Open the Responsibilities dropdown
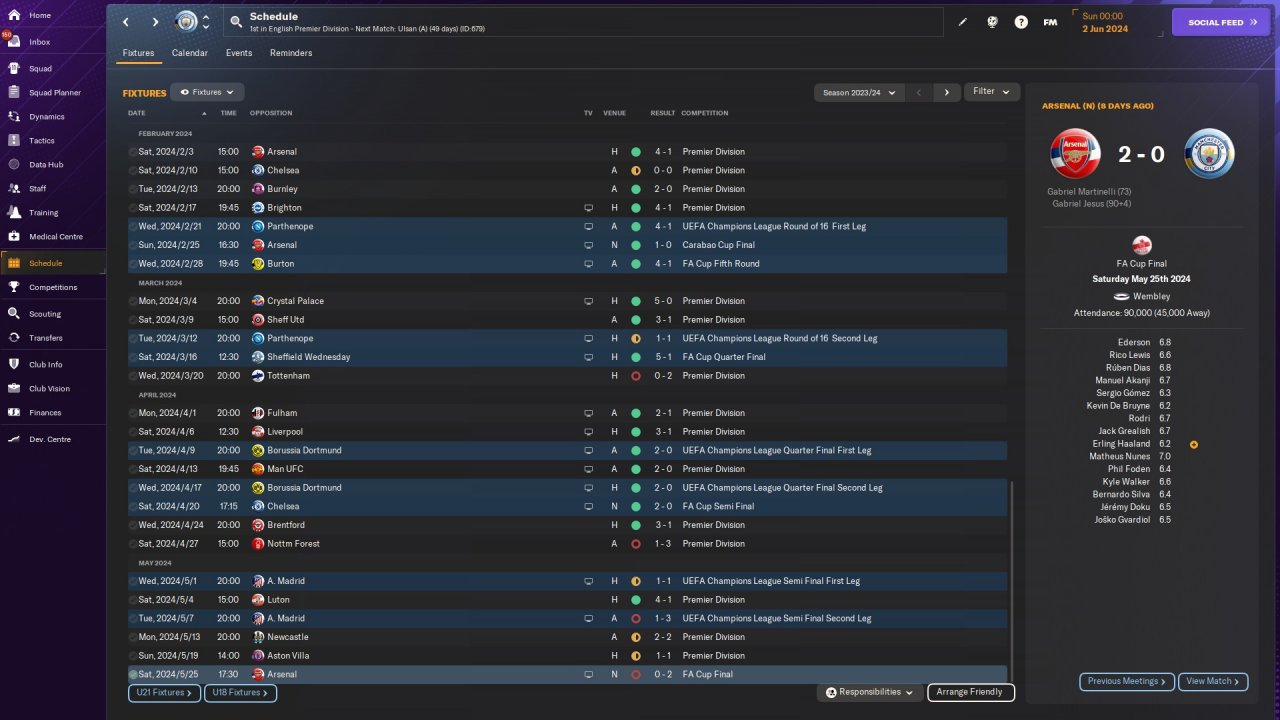 [869, 692]
